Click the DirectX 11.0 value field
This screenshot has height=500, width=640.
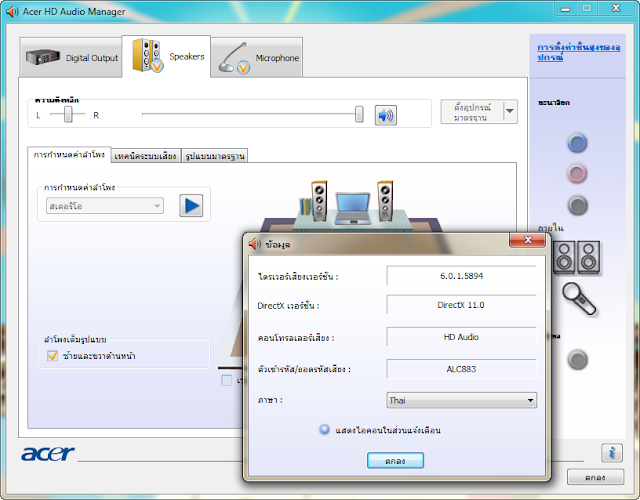[x=461, y=305]
